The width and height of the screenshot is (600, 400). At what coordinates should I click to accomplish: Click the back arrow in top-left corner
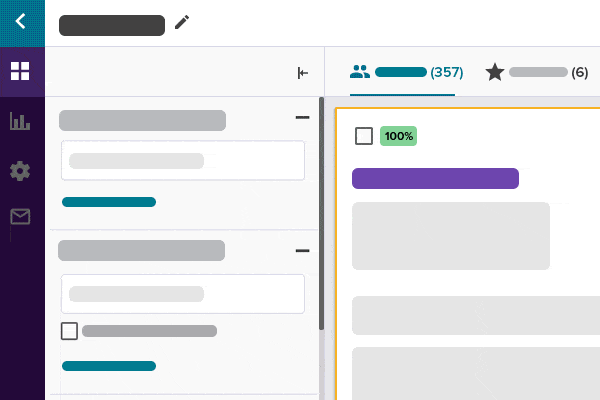tap(21, 22)
